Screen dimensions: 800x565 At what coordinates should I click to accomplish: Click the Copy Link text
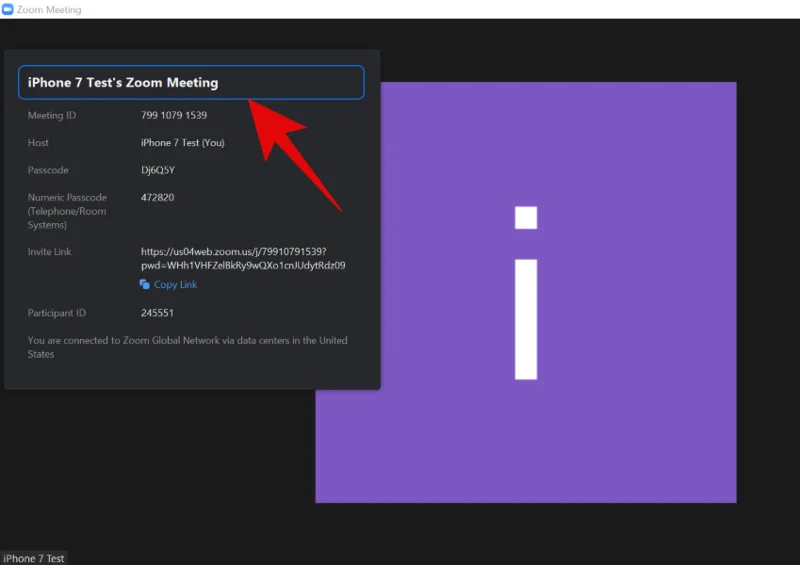(x=175, y=285)
